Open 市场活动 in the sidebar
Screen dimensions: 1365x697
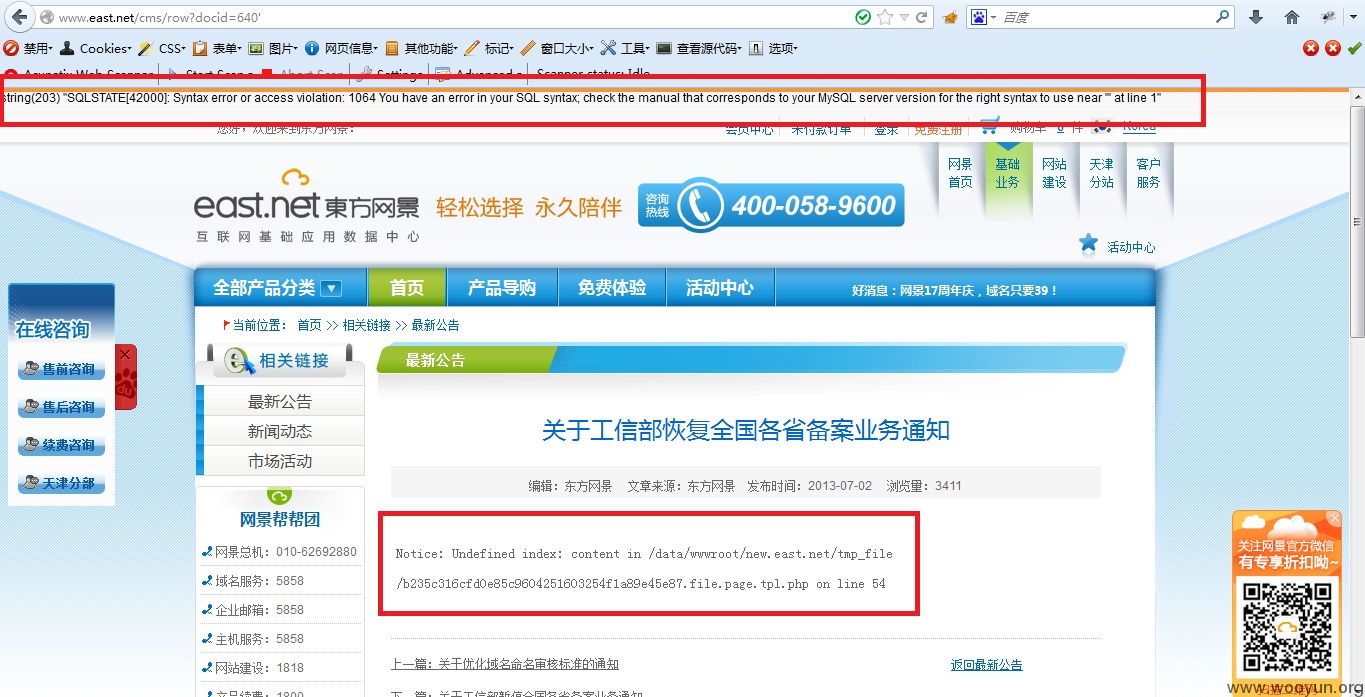280,461
